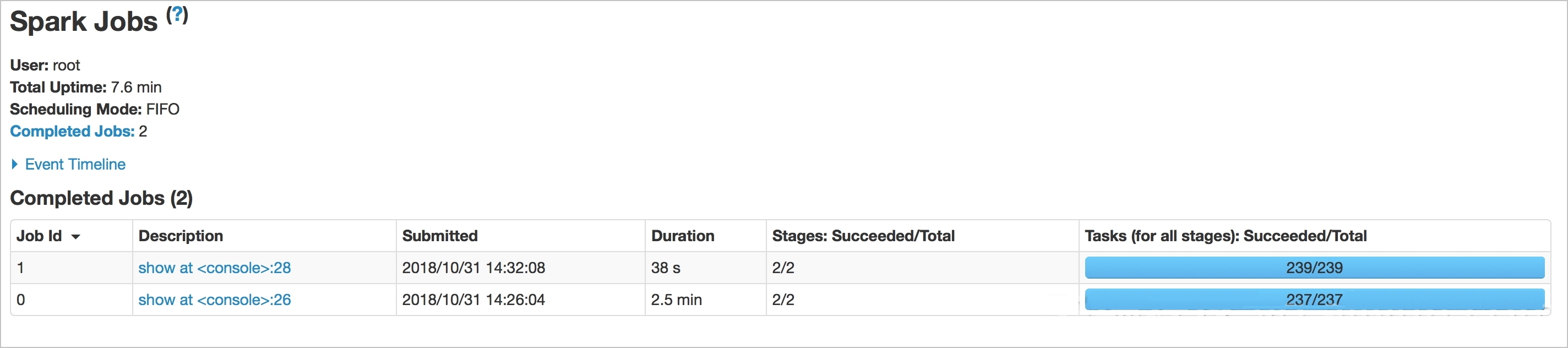Click the 239/239 tasks progress bar
Image resolution: width=1568 pixels, height=348 pixels.
click(x=1314, y=268)
